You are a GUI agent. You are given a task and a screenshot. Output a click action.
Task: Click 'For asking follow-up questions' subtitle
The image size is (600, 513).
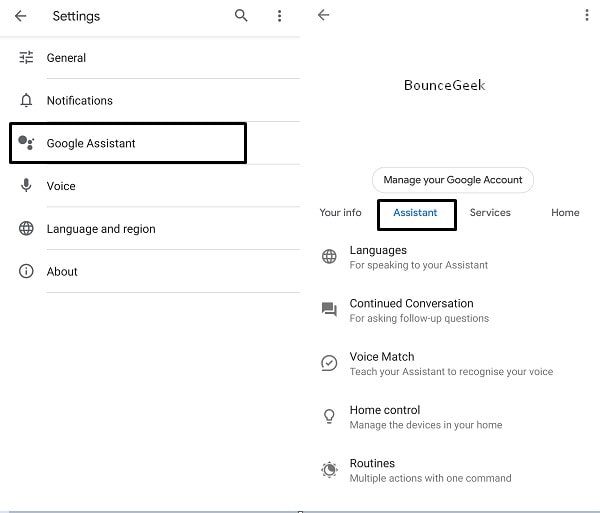(x=419, y=318)
